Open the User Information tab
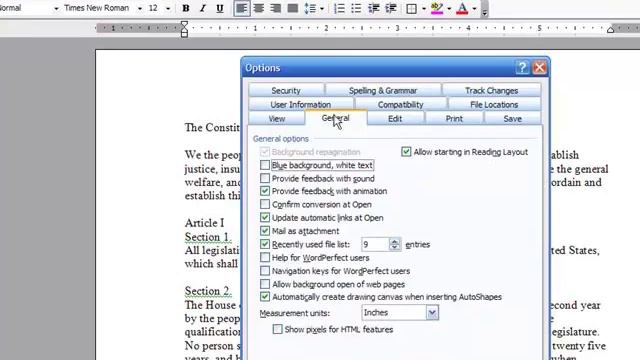 coord(301,104)
